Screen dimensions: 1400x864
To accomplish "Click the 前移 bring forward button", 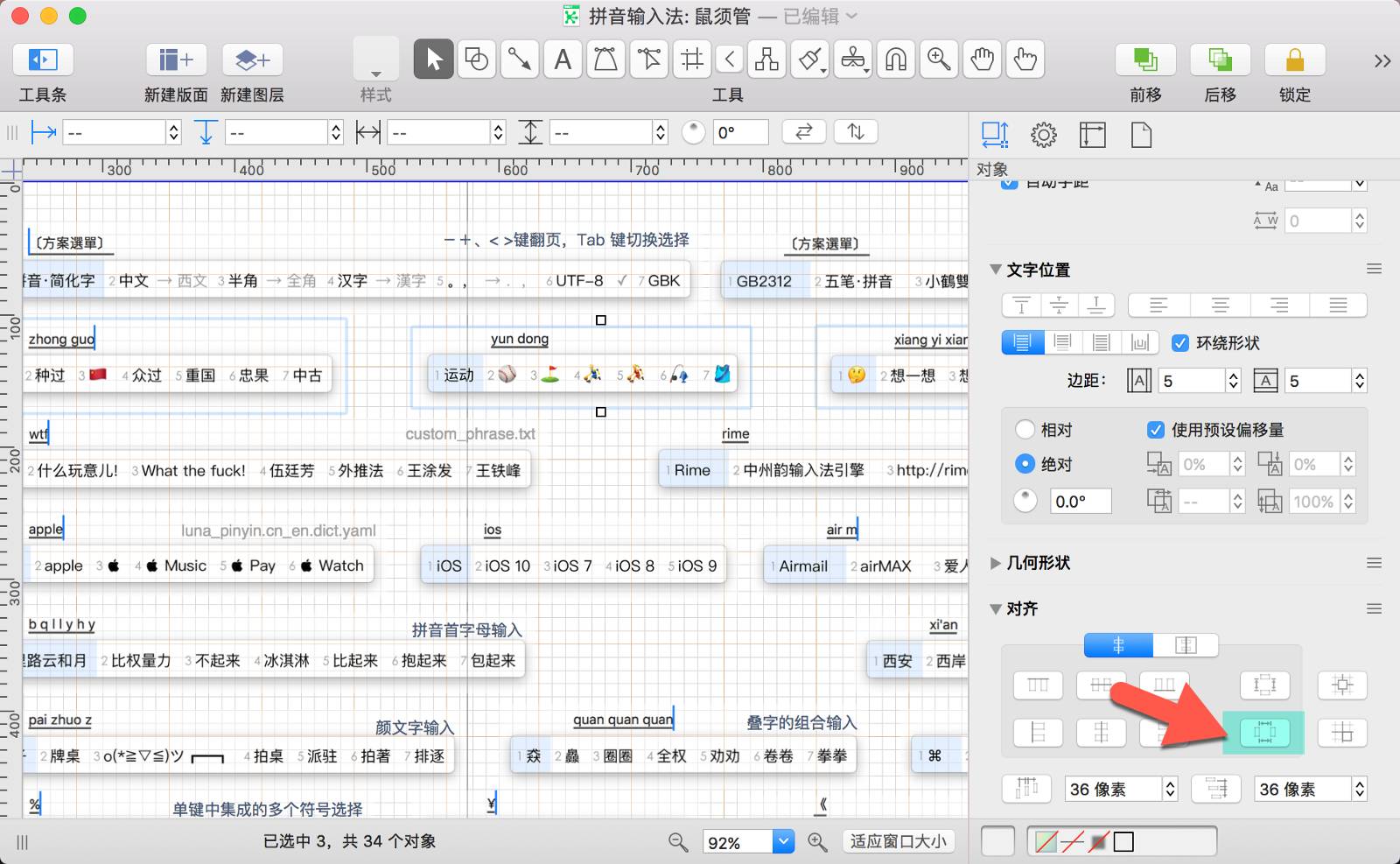I will tap(1144, 60).
